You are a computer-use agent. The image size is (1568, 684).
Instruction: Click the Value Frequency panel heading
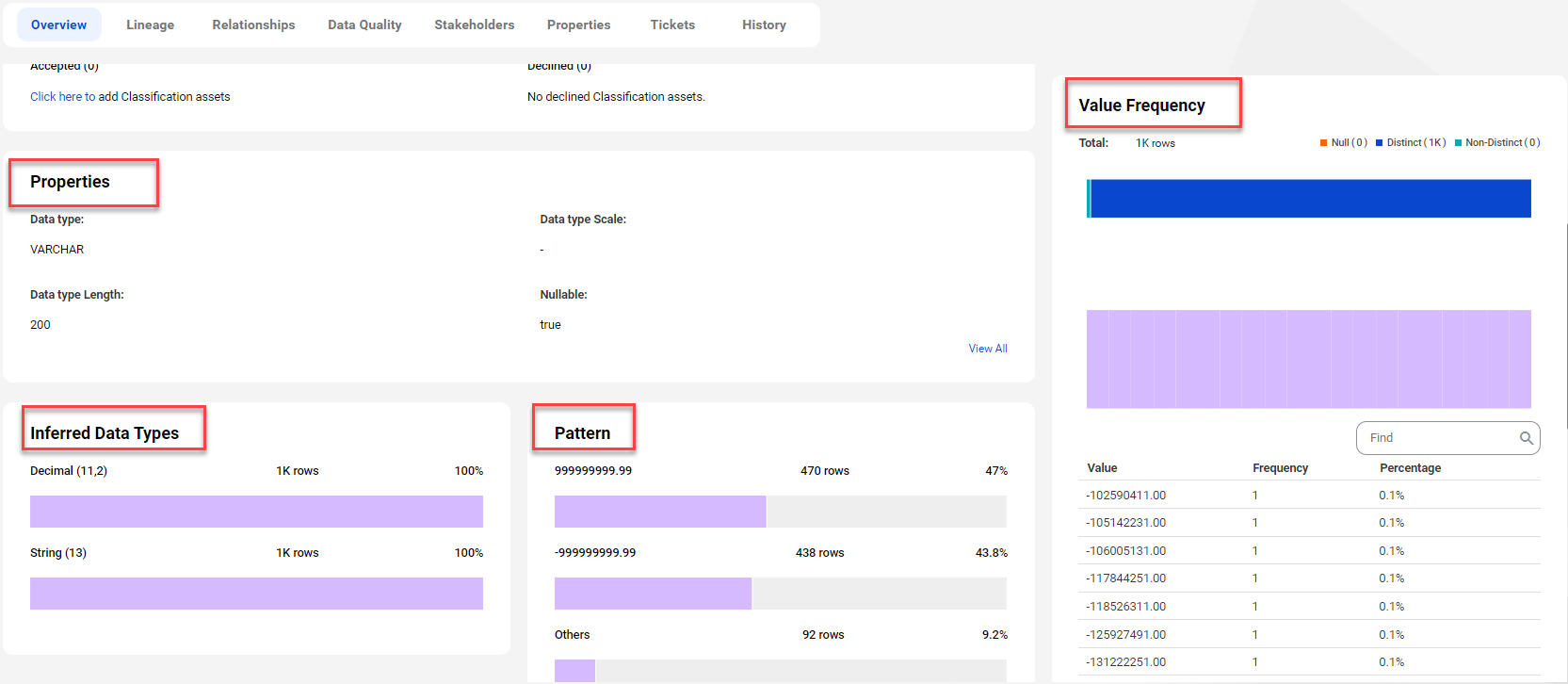pos(1141,106)
